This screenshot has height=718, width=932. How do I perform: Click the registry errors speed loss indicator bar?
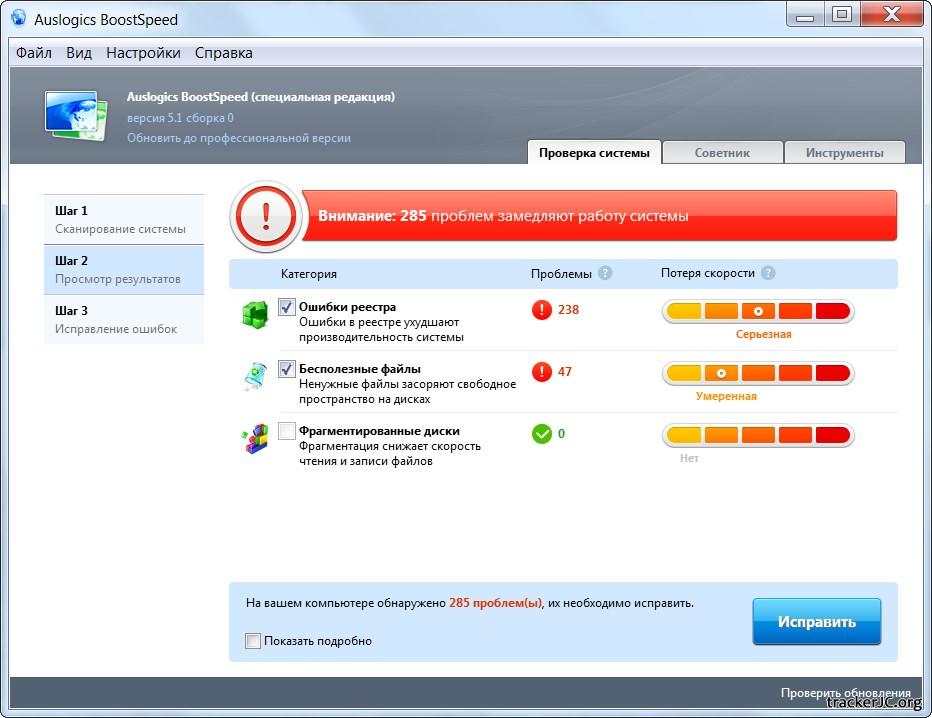758,311
